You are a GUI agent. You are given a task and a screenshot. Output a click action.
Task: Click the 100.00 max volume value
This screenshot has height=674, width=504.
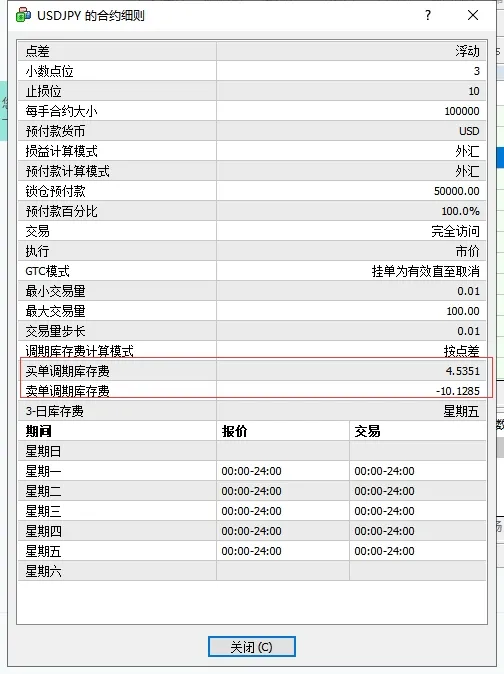(463, 311)
